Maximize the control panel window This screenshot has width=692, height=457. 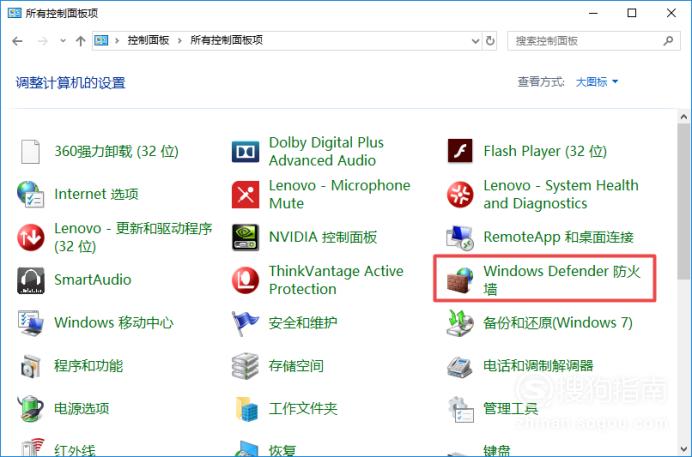(x=632, y=13)
